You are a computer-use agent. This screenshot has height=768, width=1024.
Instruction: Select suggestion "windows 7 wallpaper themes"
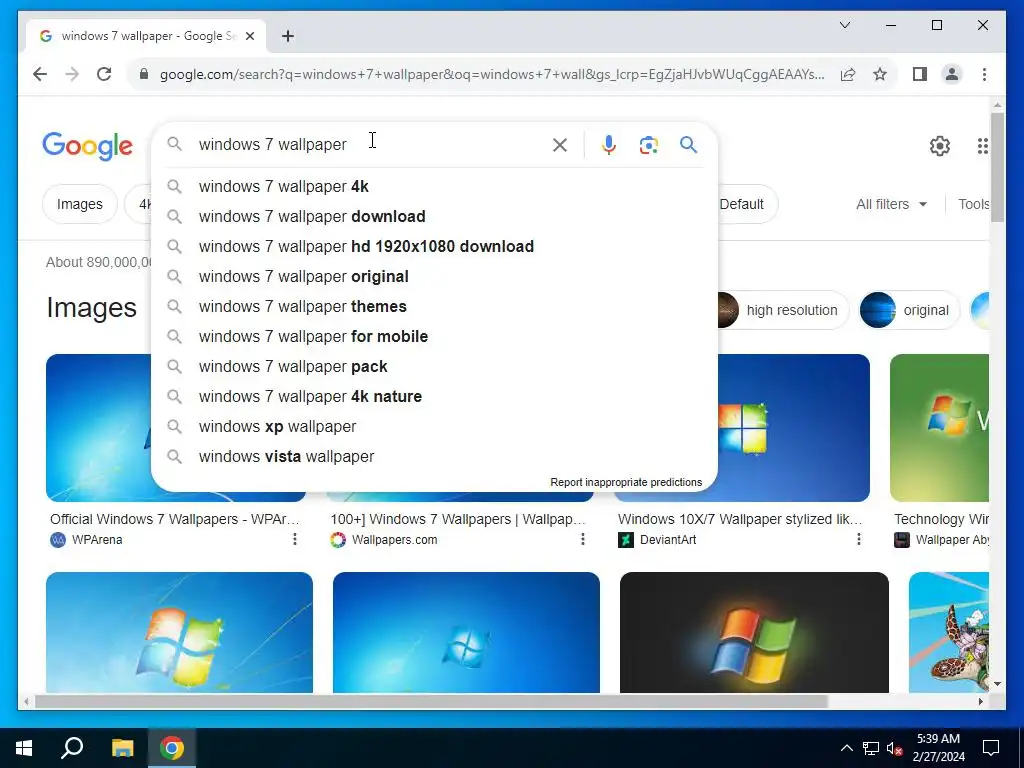pos(434,307)
